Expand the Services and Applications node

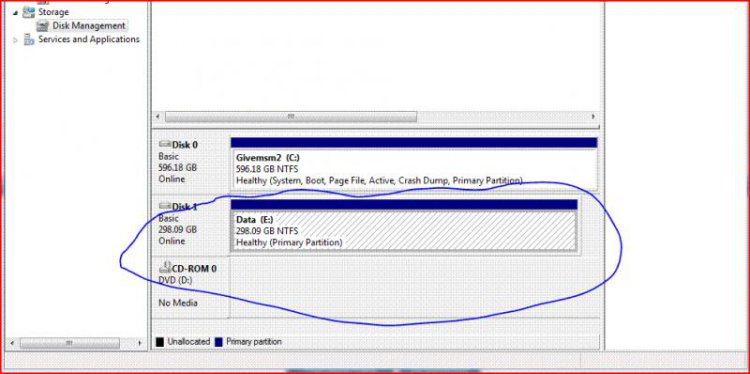(16, 40)
